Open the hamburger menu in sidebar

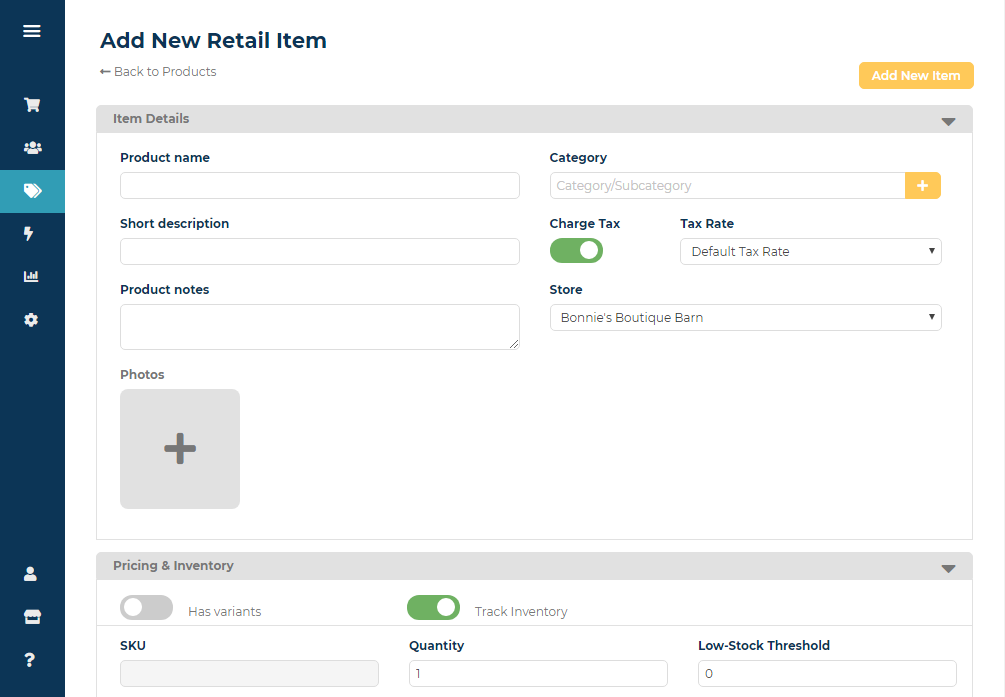click(32, 31)
